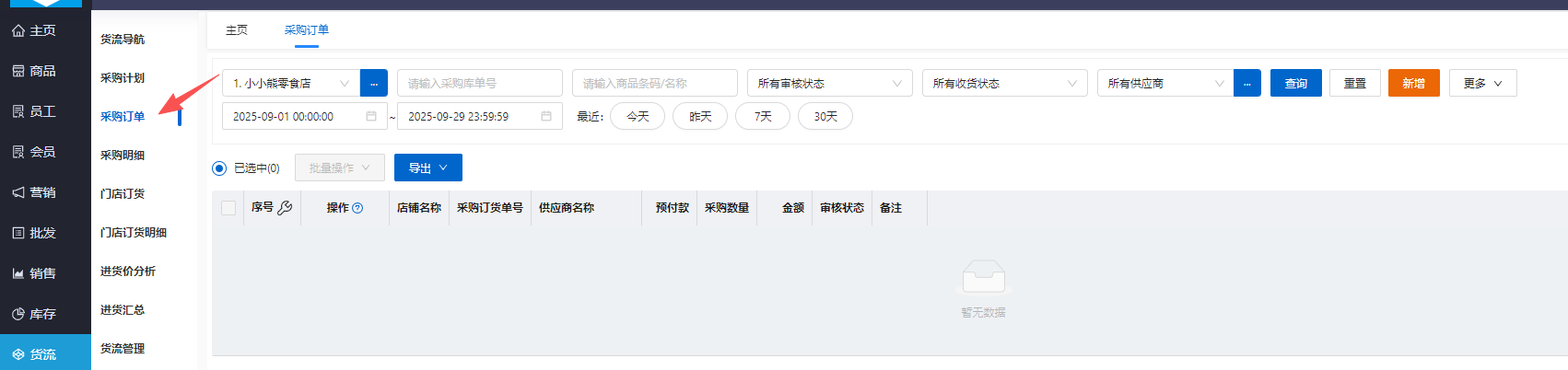The height and width of the screenshot is (370, 1568).
Task: Click the blue 查询 search button
Action: 1295,84
